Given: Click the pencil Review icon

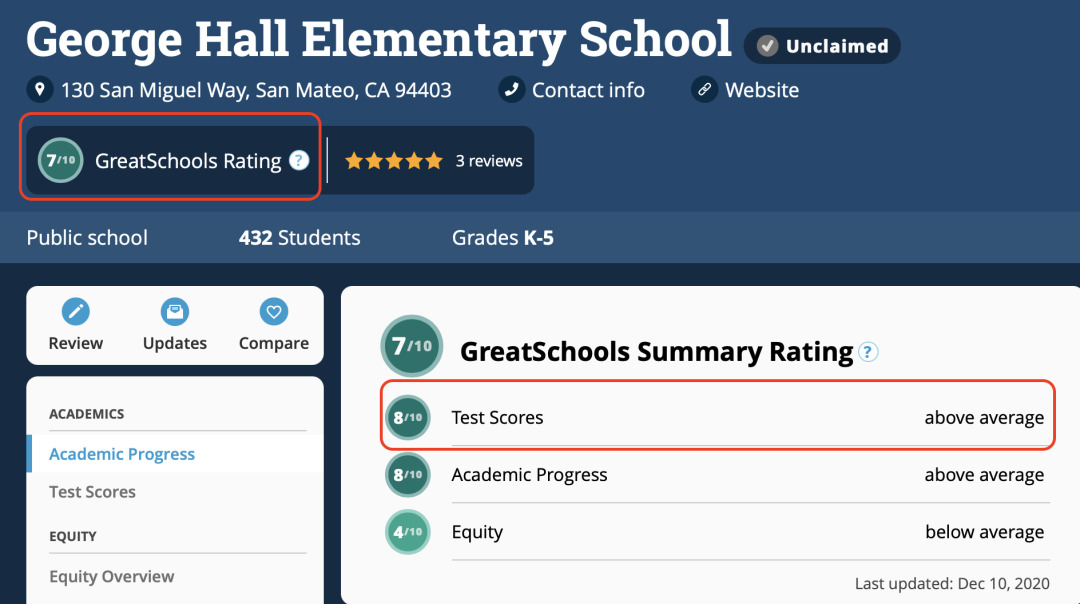Looking at the screenshot, I should pyautogui.click(x=76, y=311).
